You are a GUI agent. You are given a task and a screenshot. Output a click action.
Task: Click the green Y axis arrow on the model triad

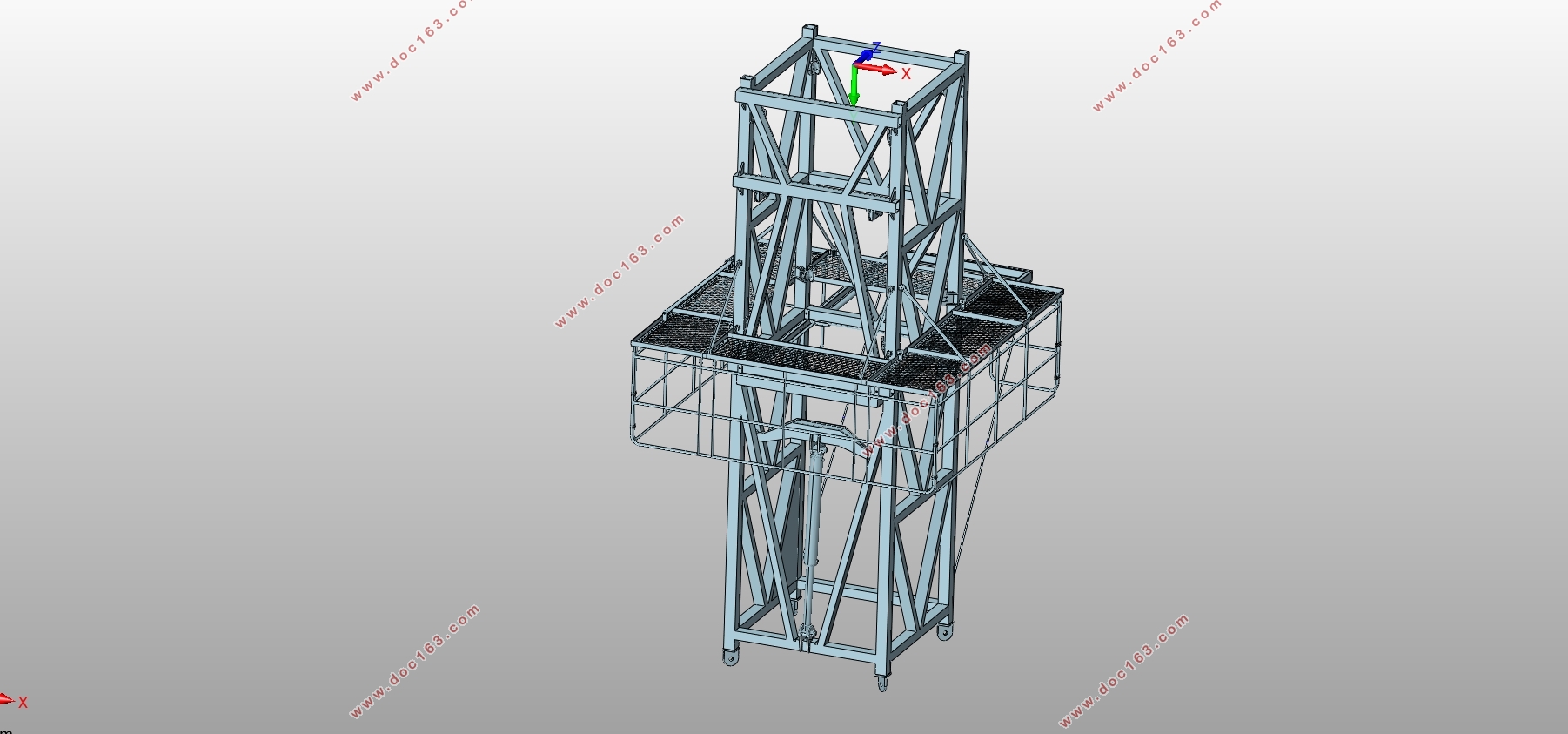tap(854, 85)
